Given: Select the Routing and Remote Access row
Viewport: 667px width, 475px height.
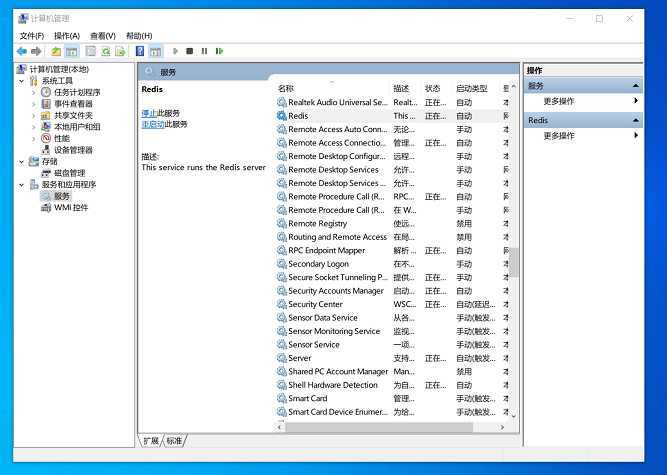Looking at the screenshot, I should [x=391, y=237].
